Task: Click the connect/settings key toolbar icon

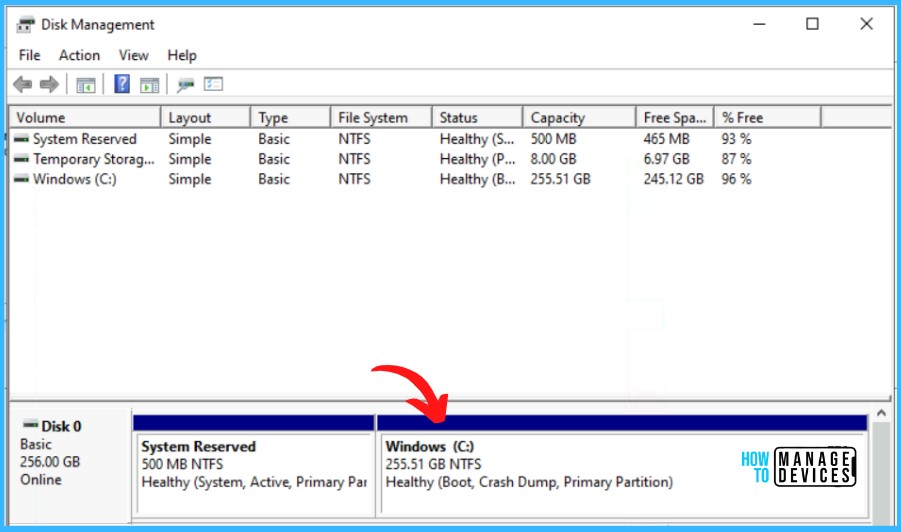Action: coord(185,86)
